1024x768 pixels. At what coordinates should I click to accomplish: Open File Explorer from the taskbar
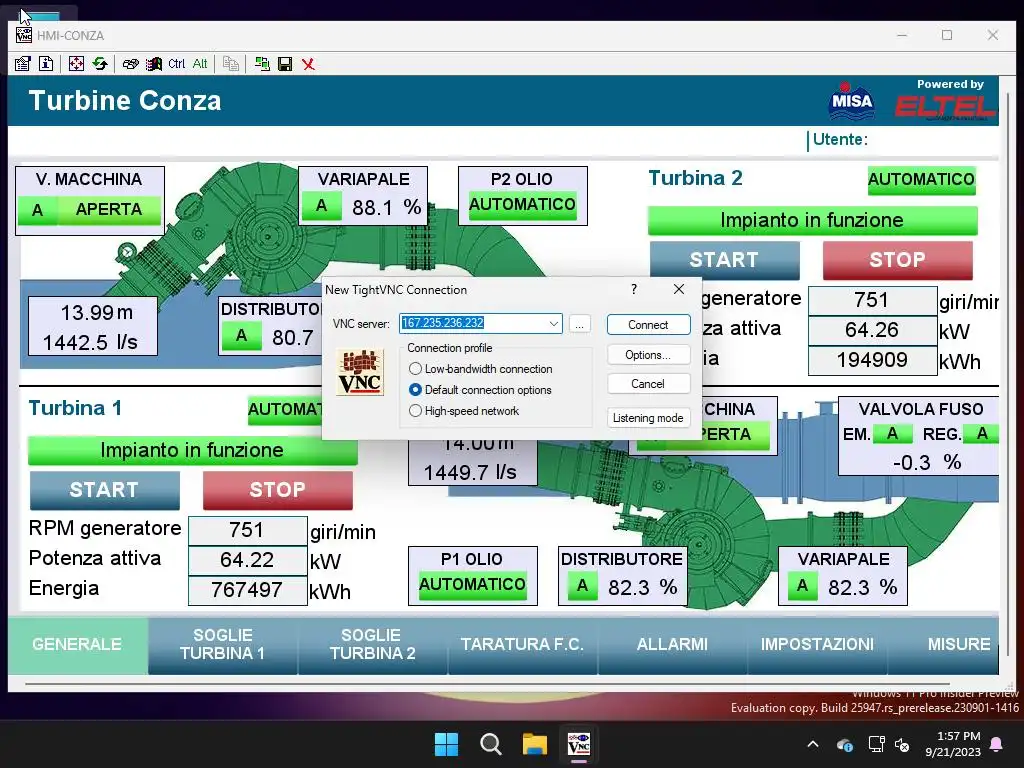pyautogui.click(x=535, y=744)
